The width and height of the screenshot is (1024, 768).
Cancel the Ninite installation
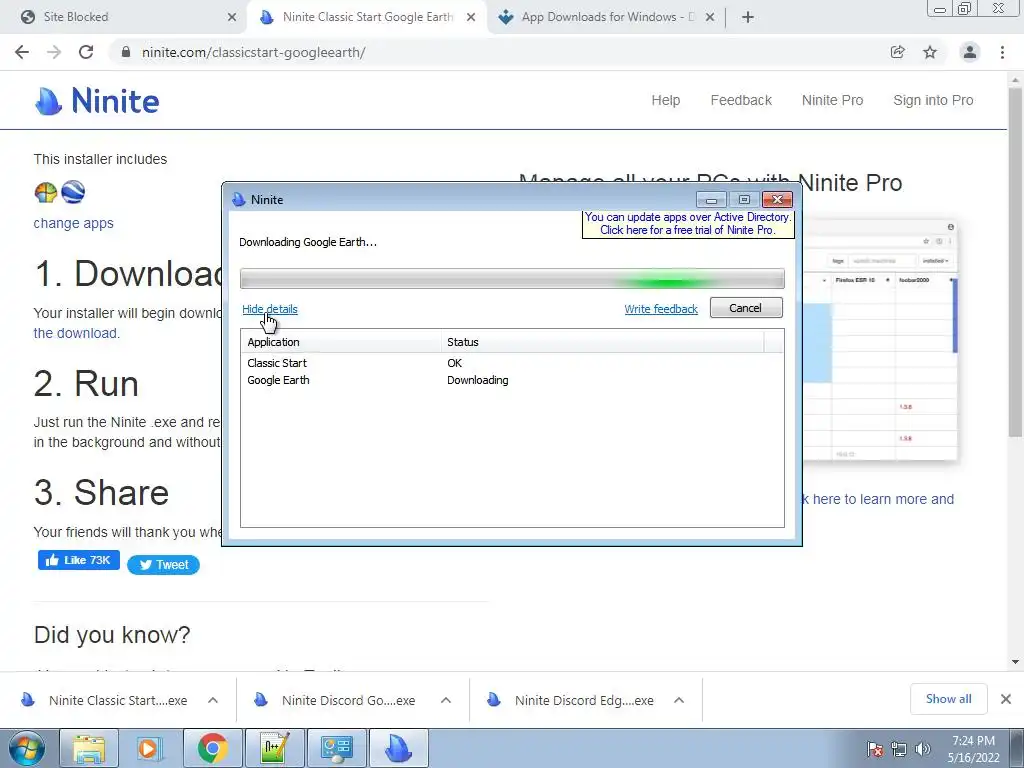tap(746, 308)
